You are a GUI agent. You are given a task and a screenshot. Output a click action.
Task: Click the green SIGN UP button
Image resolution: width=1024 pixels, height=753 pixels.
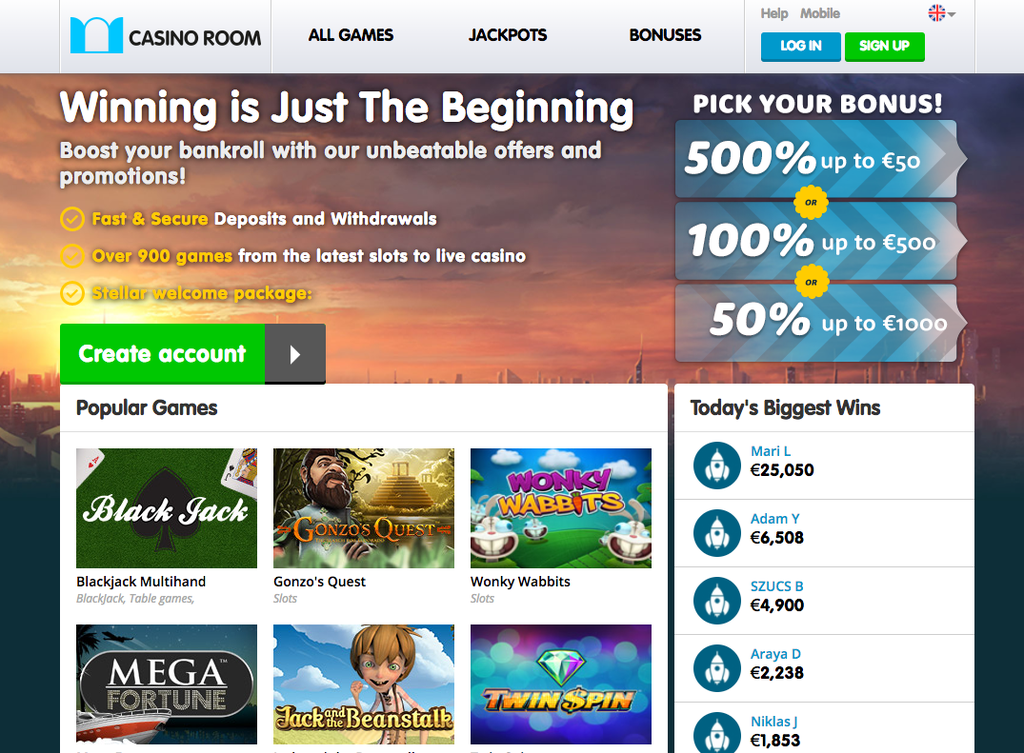click(x=884, y=46)
